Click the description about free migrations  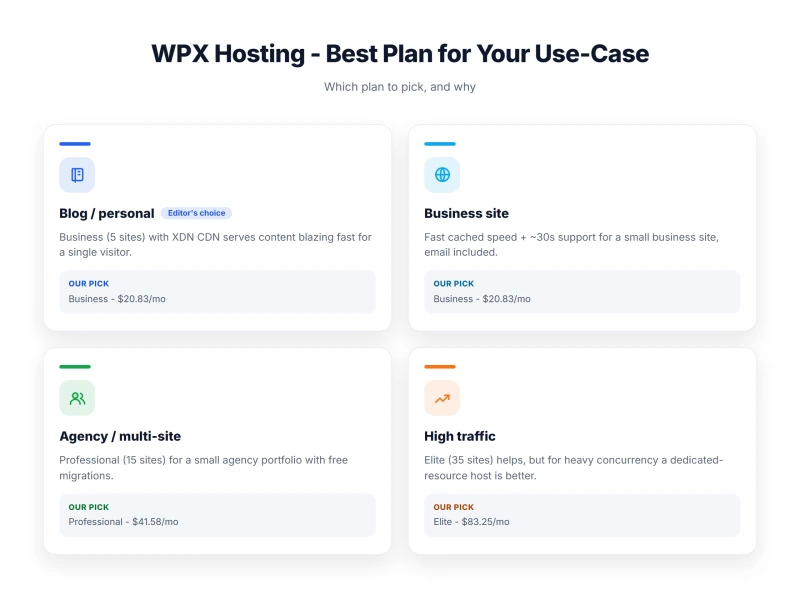click(x=204, y=467)
